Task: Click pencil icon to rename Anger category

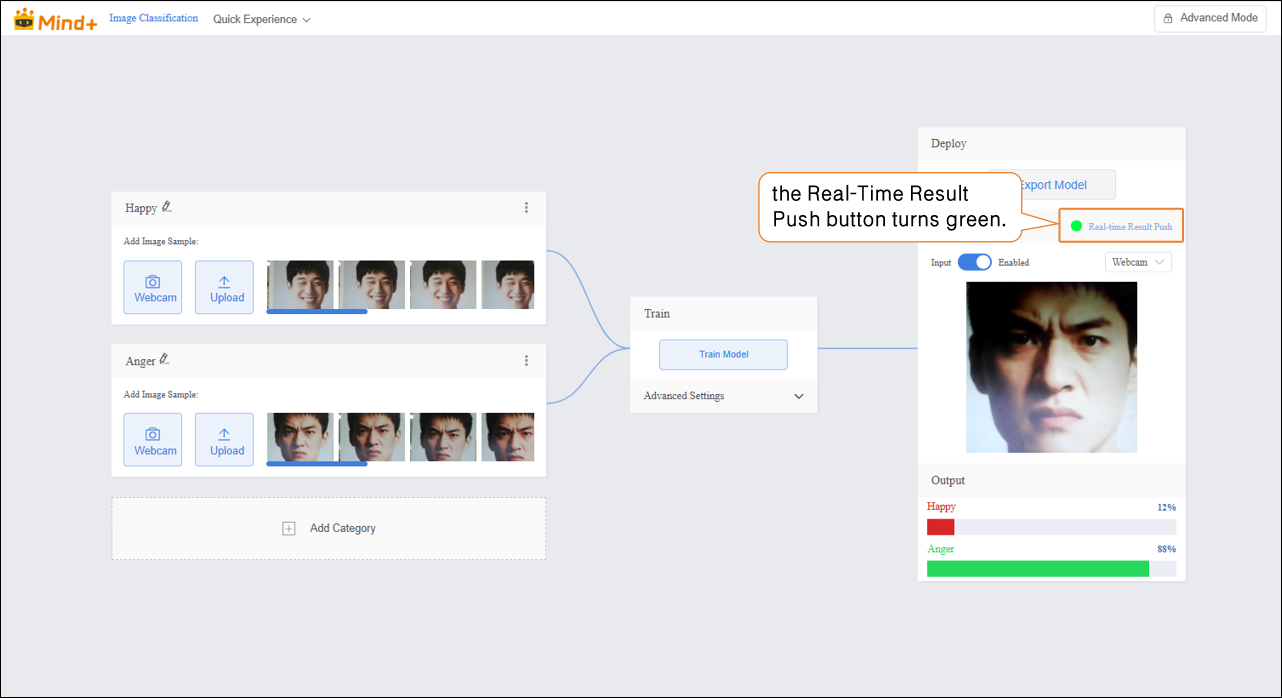Action: 165,360
